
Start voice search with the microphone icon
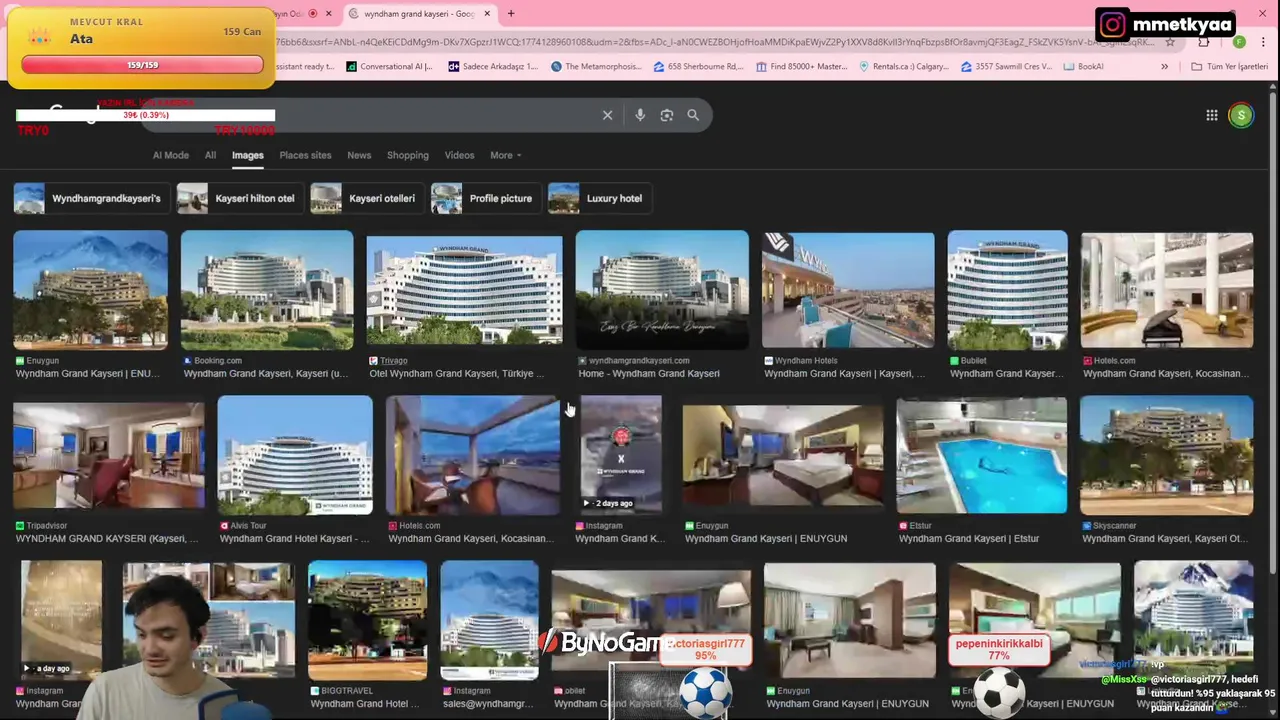[x=640, y=115]
